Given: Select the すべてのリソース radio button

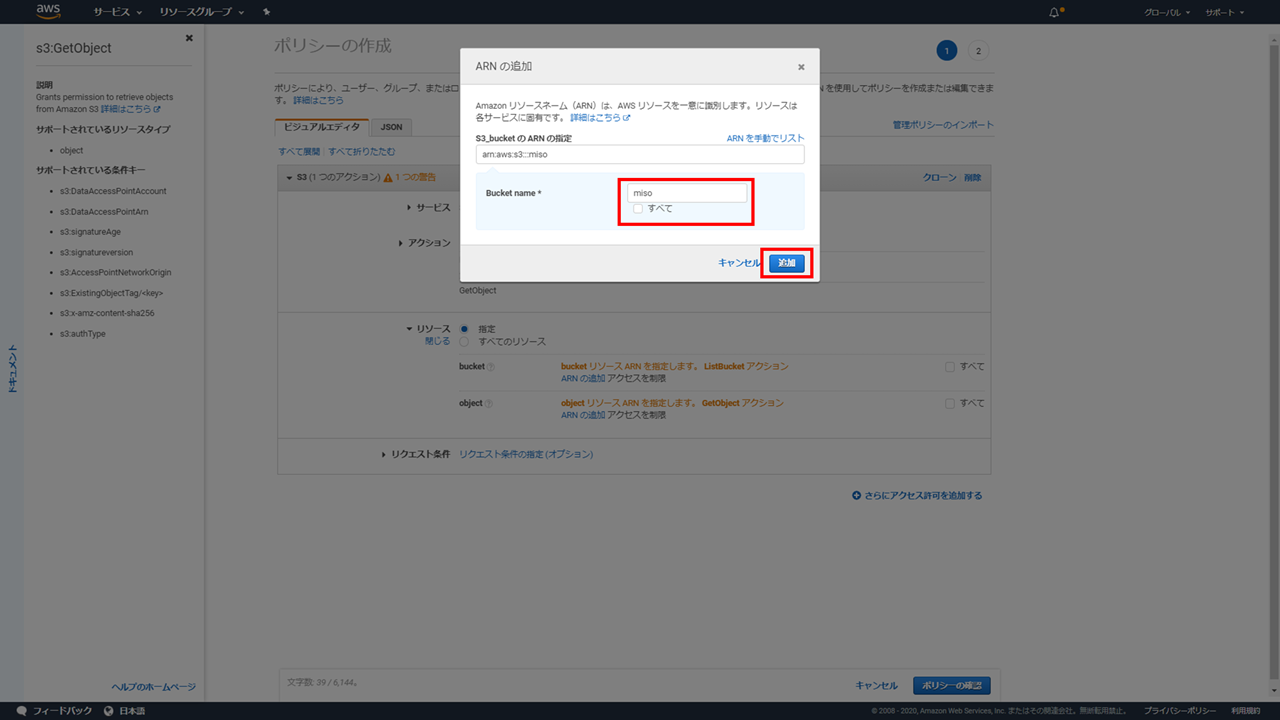Looking at the screenshot, I should pos(464,342).
